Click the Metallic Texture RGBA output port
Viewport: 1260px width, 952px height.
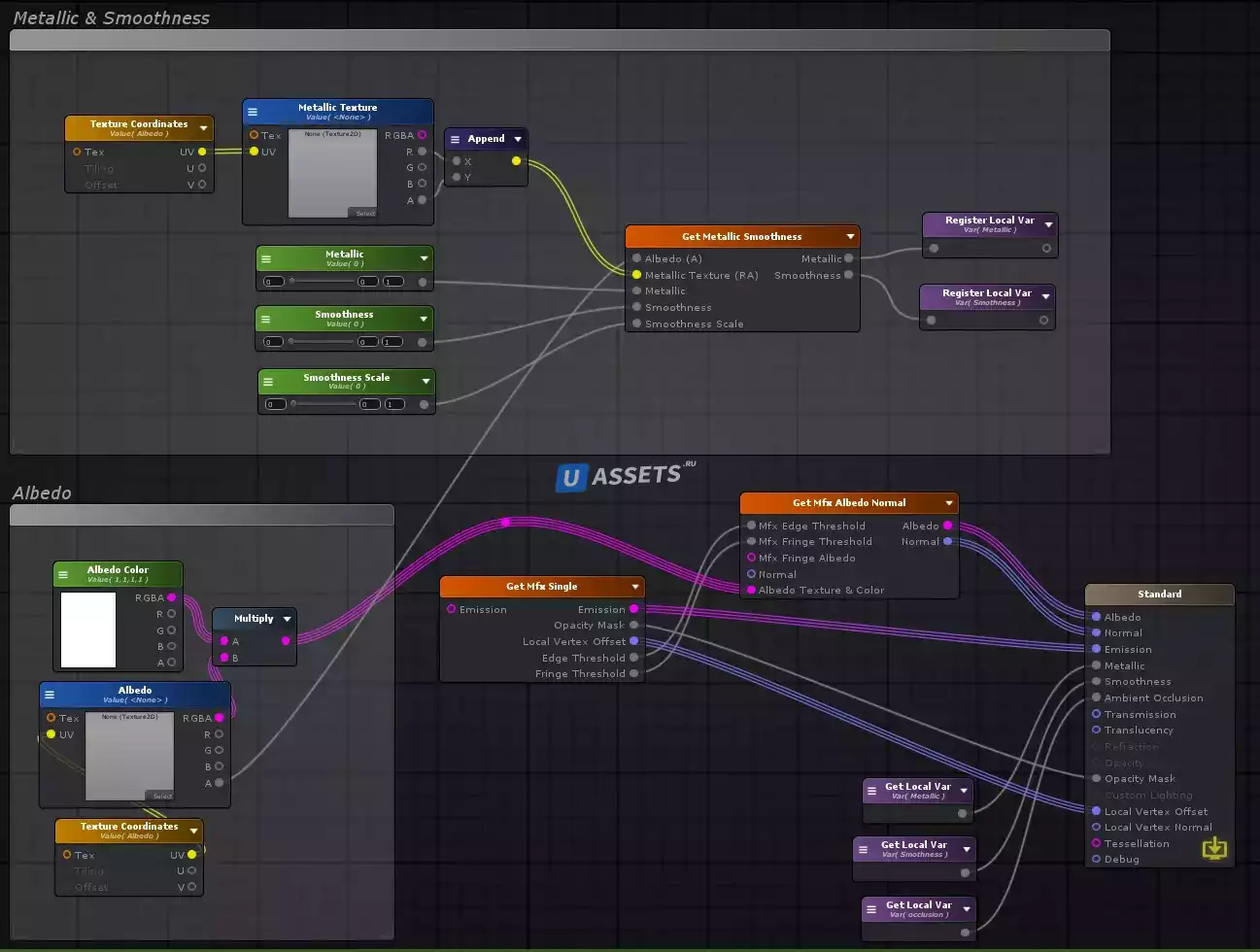[422, 135]
